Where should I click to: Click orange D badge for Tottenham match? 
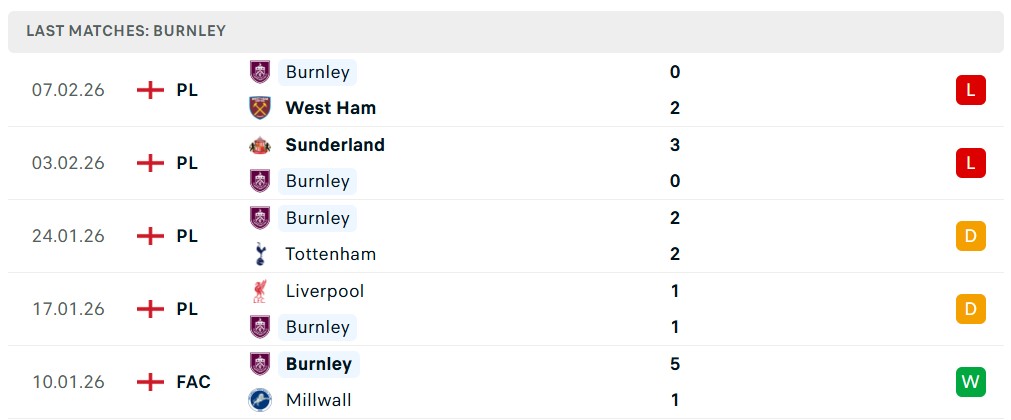970,236
